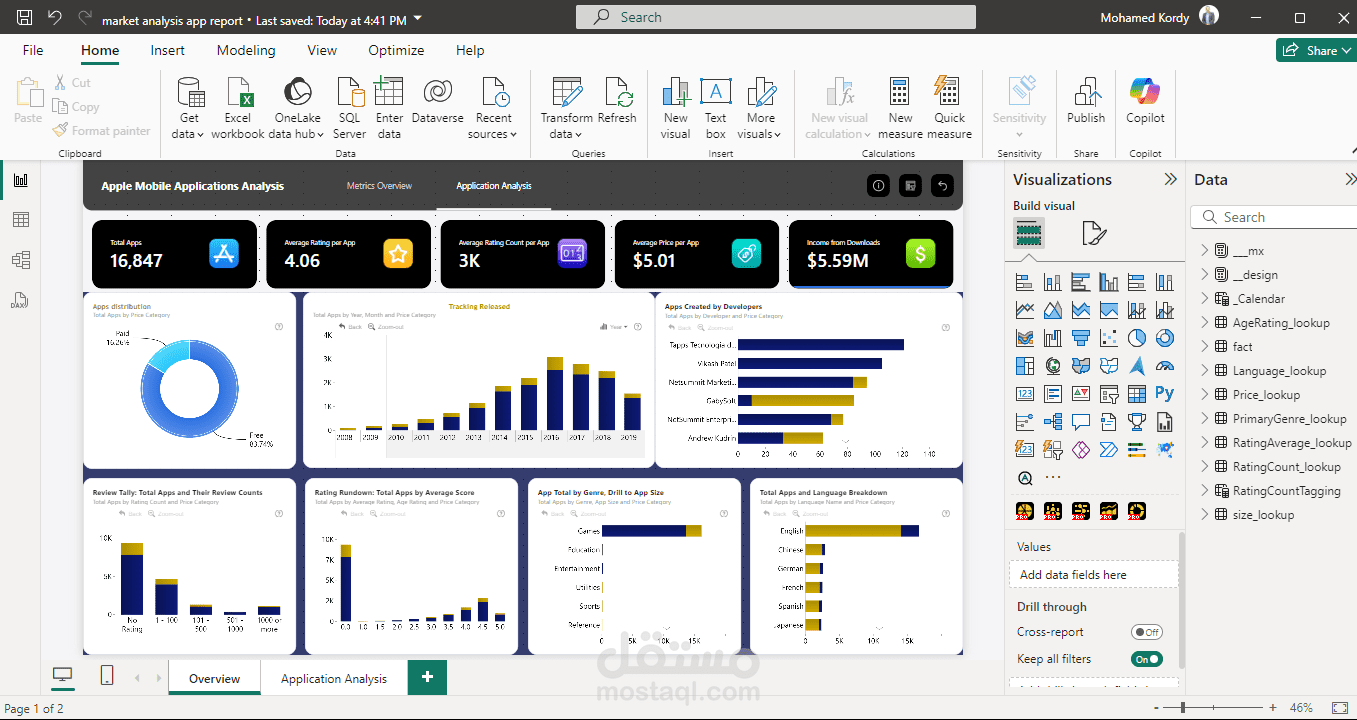The width and height of the screenshot is (1357, 720).
Task: Click the Income from Downloads card
Action: 871,254
